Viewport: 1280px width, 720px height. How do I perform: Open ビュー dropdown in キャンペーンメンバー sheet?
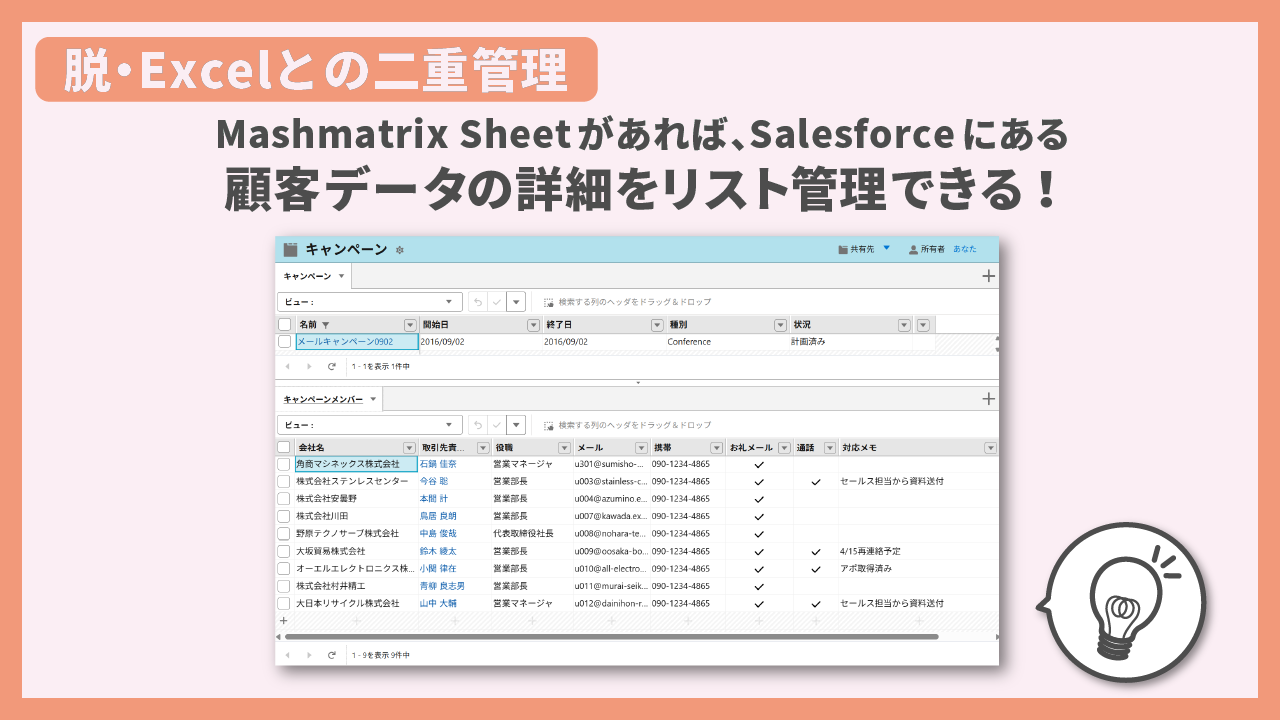(x=370, y=425)
